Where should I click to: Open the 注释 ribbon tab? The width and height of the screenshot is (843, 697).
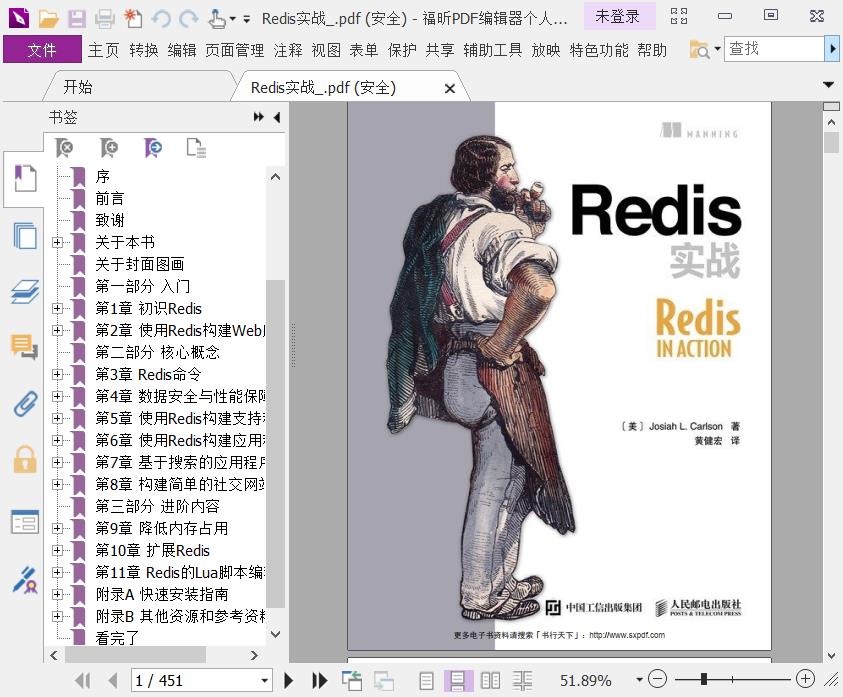click(x=288, y=50)
